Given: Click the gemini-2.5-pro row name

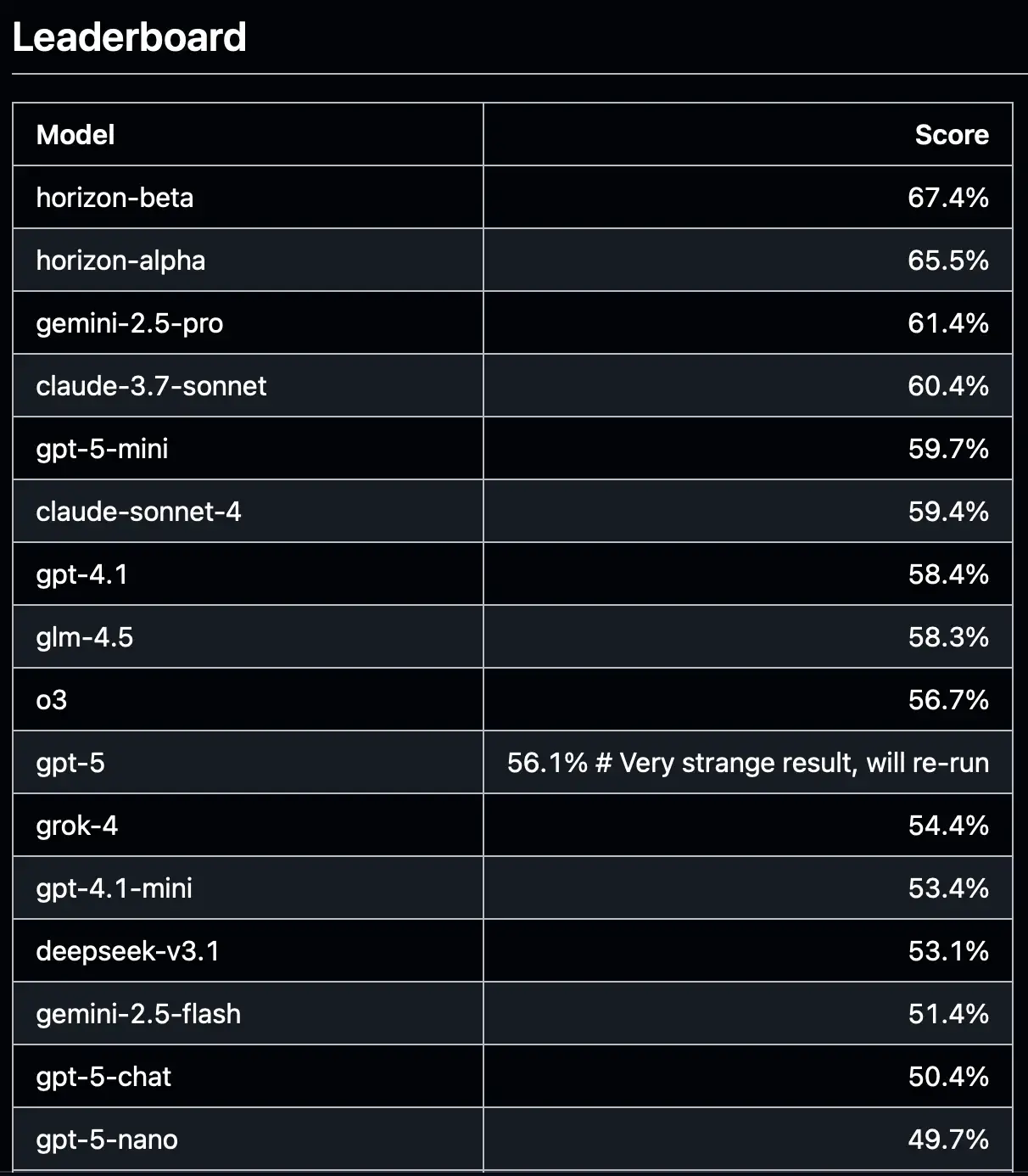Looking at the screenshot, I should (x=130, y=323).
